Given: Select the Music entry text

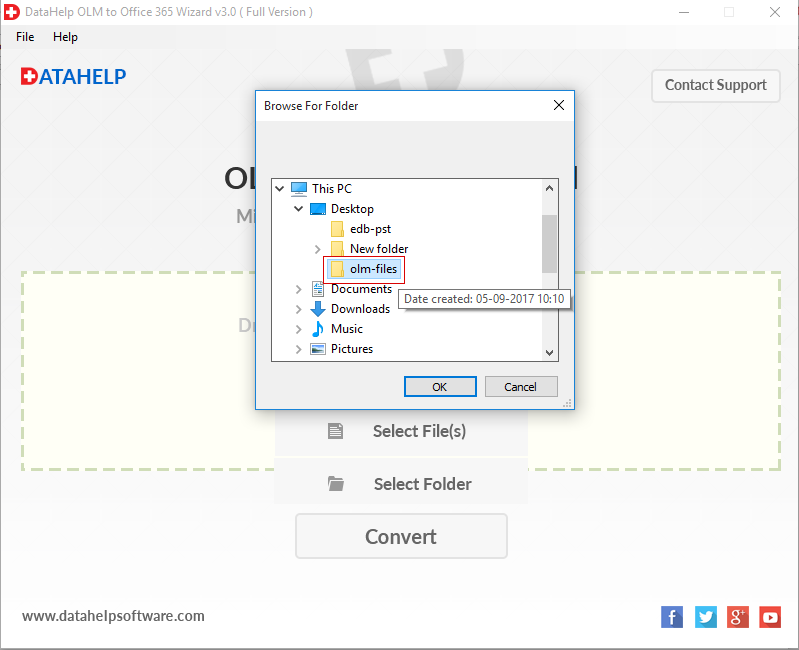Looking at the screenshot, I should click(347, 329).
